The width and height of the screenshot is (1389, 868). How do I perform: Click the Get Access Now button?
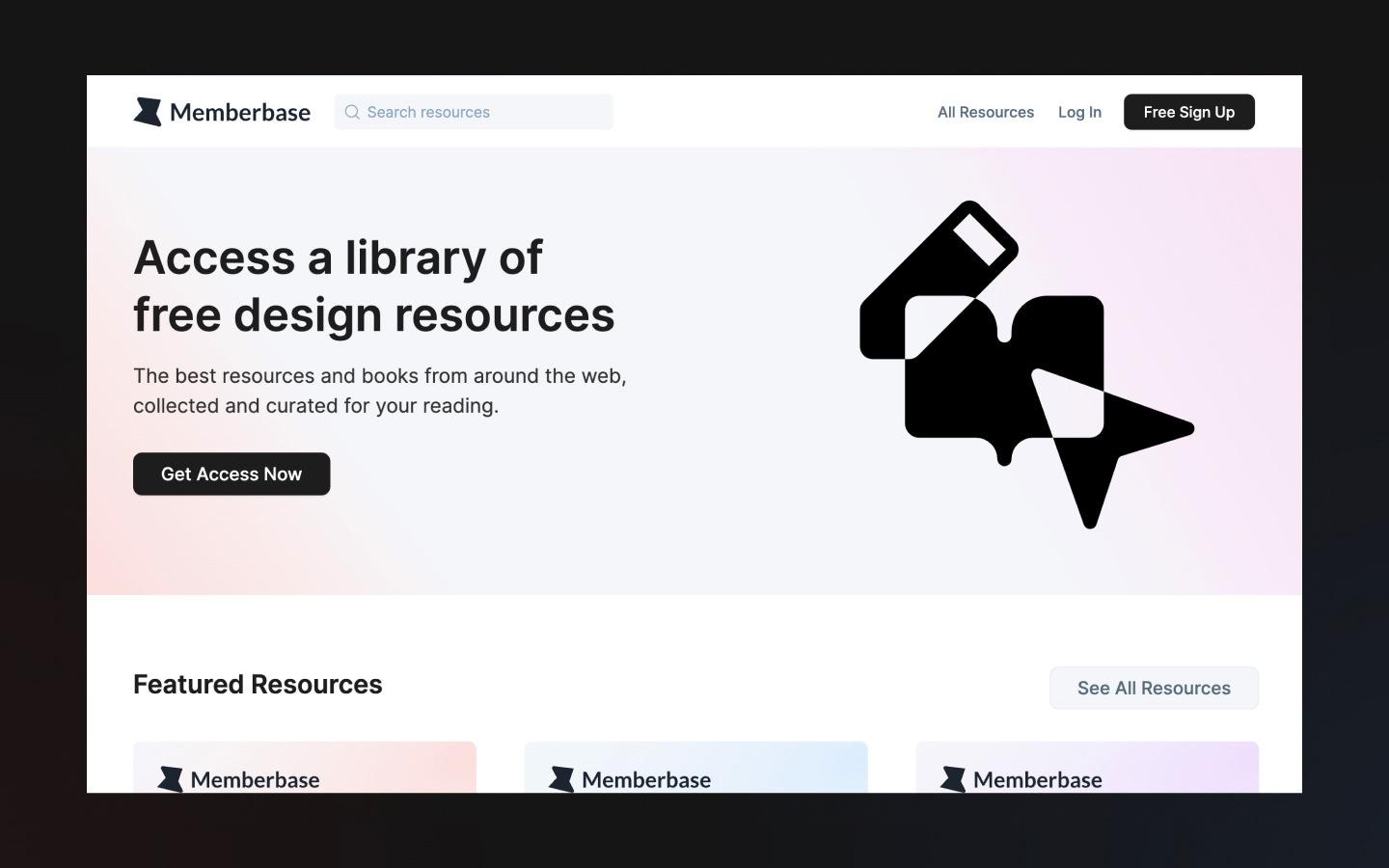(x=231, y=474)
